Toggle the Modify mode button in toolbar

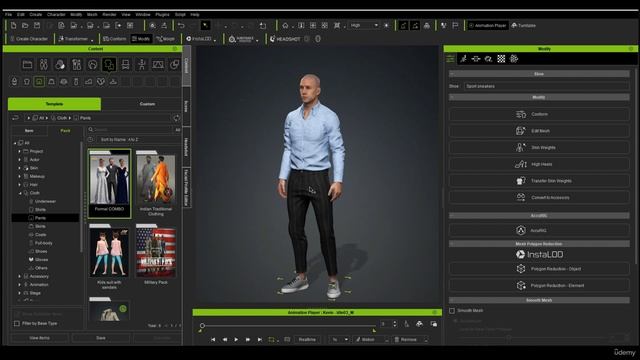click(x=141, y=39)
